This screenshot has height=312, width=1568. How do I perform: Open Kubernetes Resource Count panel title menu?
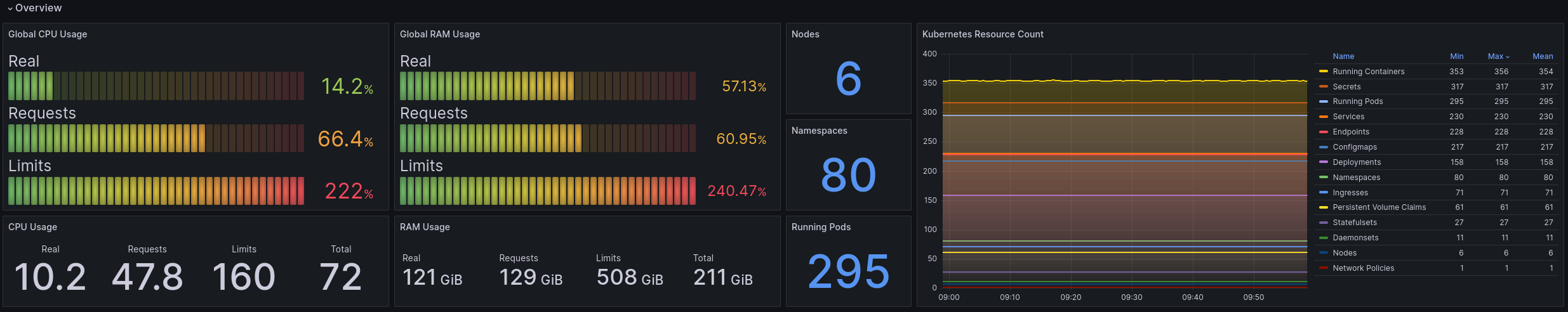pyautogui.click(x=983, y=34)
